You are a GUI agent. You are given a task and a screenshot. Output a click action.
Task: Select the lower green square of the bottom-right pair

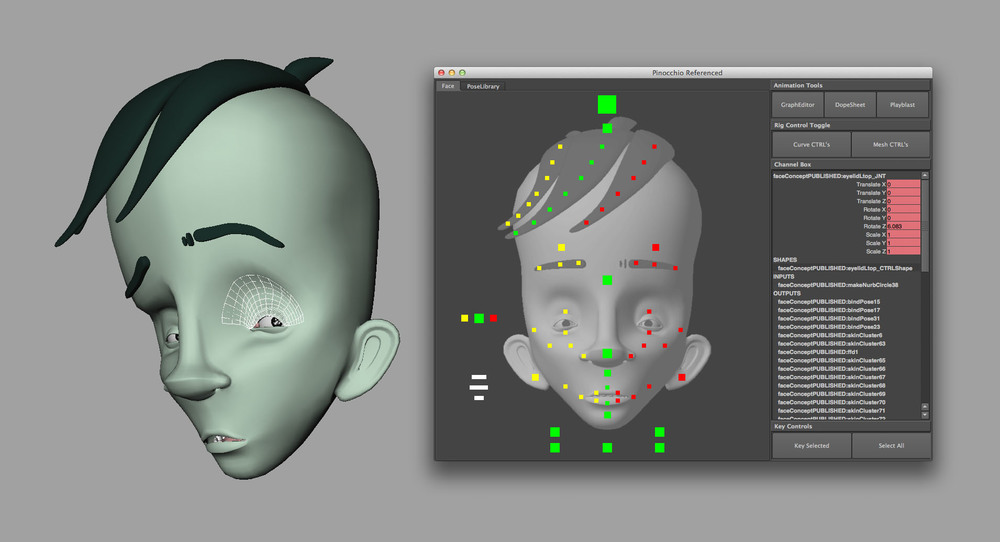tap(659, 448)
